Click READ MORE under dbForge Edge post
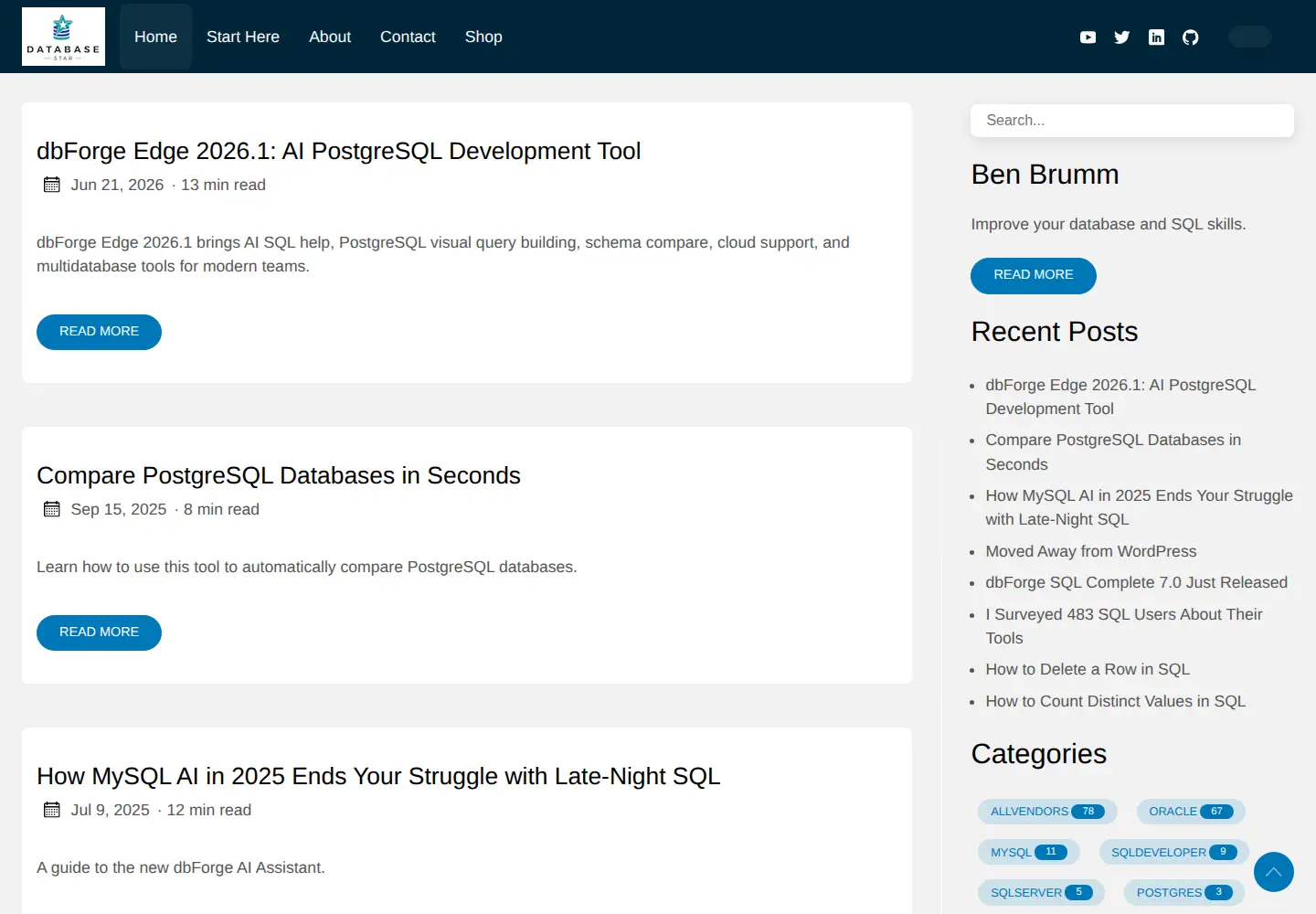Screen dimensions: 1316x914 pyautogui.click(x=99, y=332)
